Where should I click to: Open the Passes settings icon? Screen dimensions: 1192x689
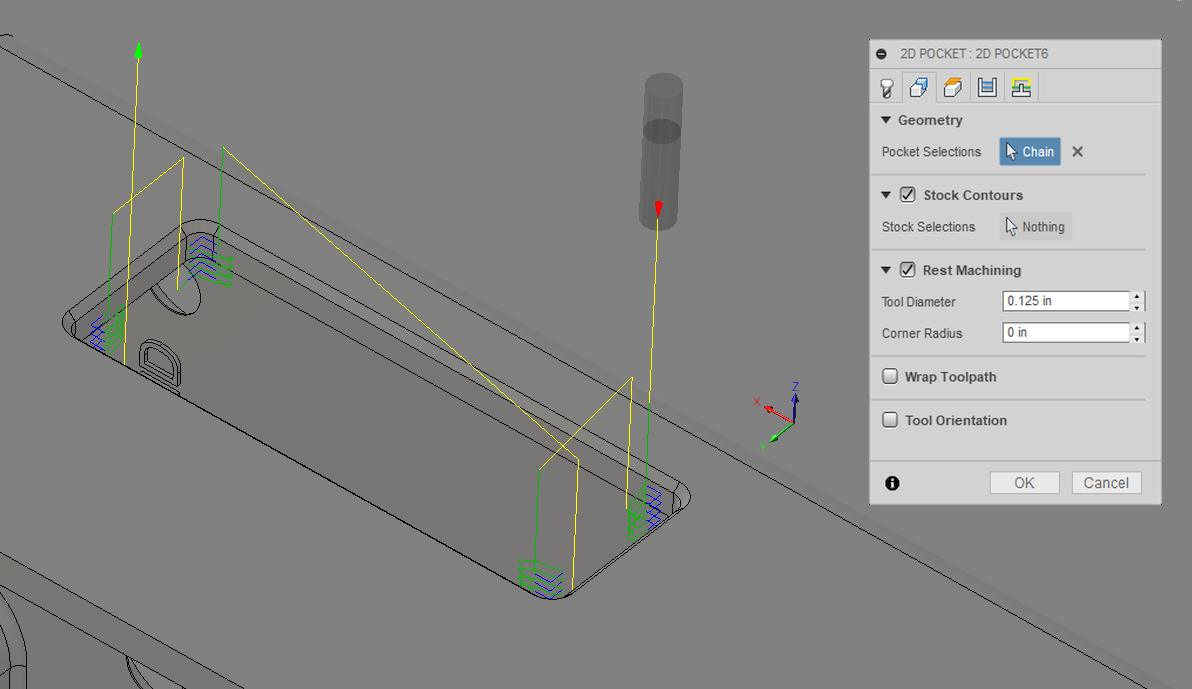pyautogui.click(x=986, y=87)
